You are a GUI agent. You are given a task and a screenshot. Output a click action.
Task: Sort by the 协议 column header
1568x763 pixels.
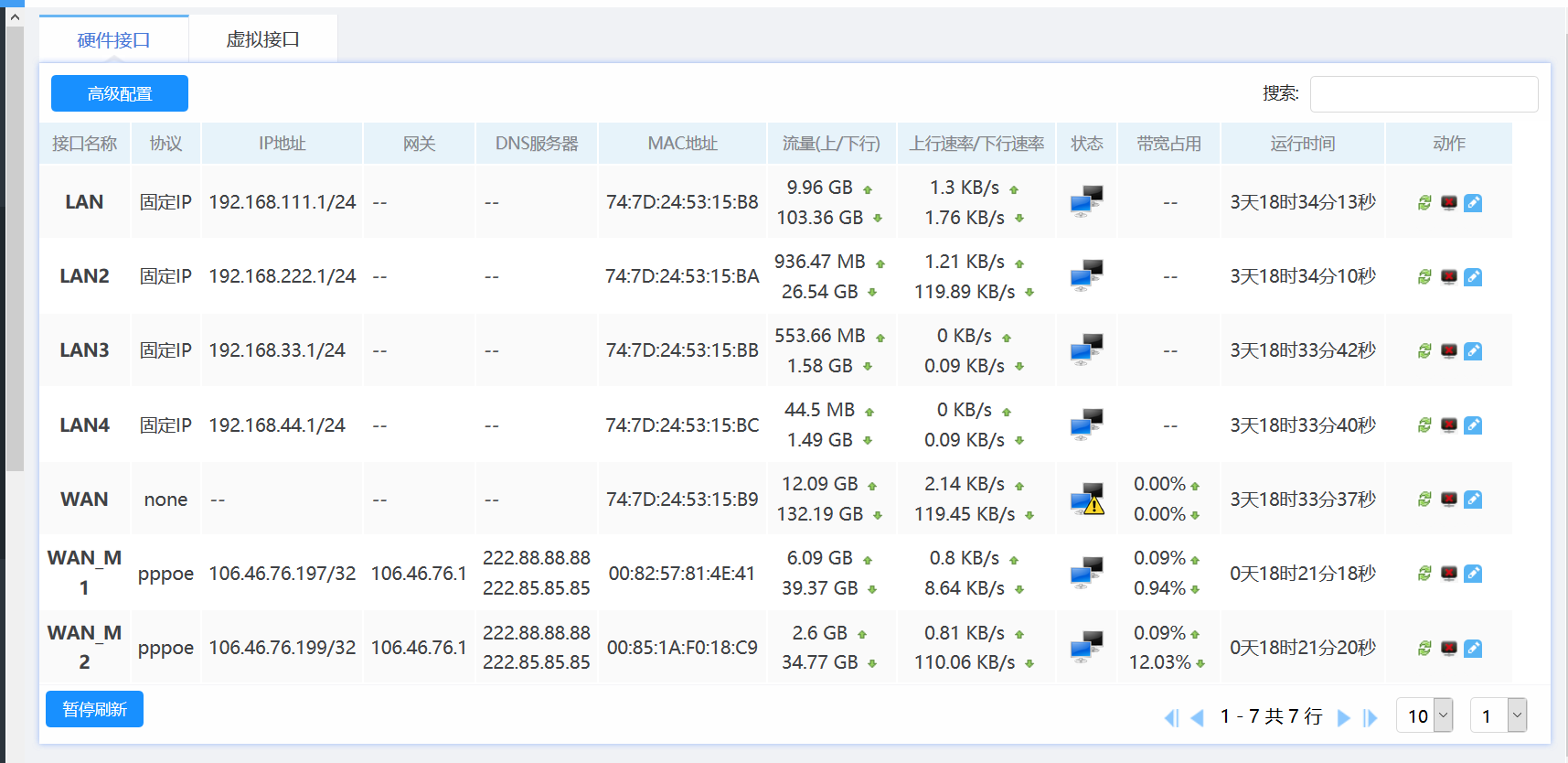(x=165, y=144)
